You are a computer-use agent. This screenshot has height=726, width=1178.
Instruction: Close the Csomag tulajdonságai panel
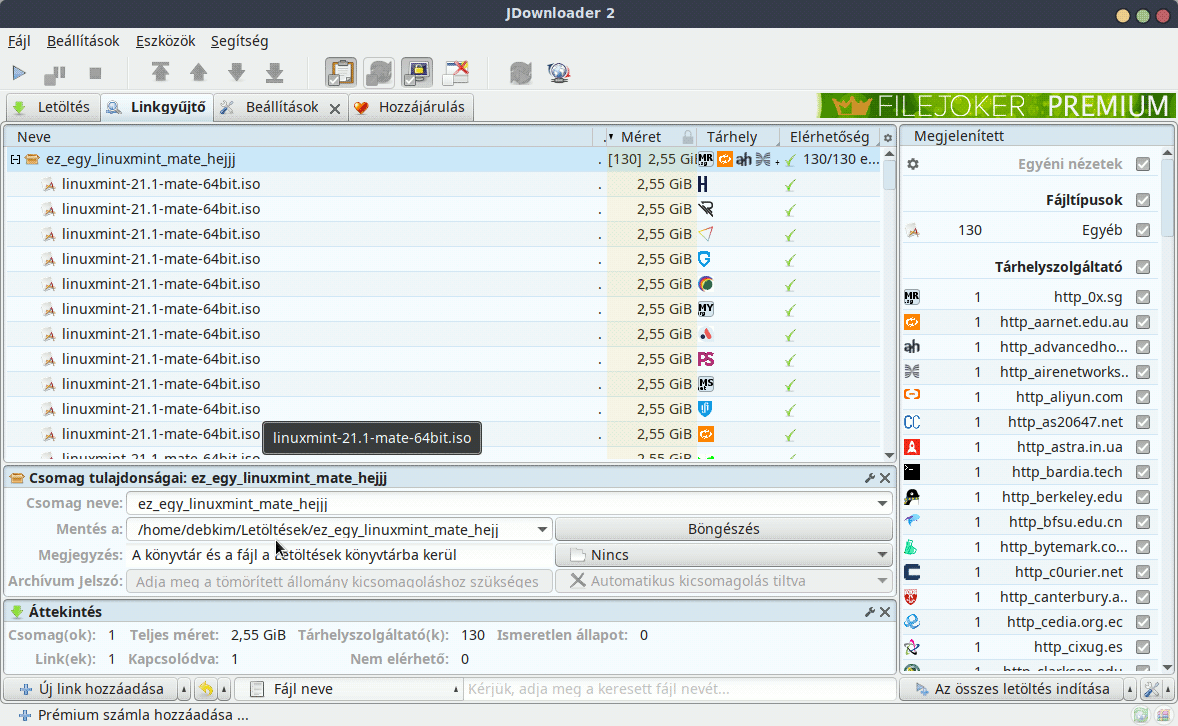coord(885,478)
